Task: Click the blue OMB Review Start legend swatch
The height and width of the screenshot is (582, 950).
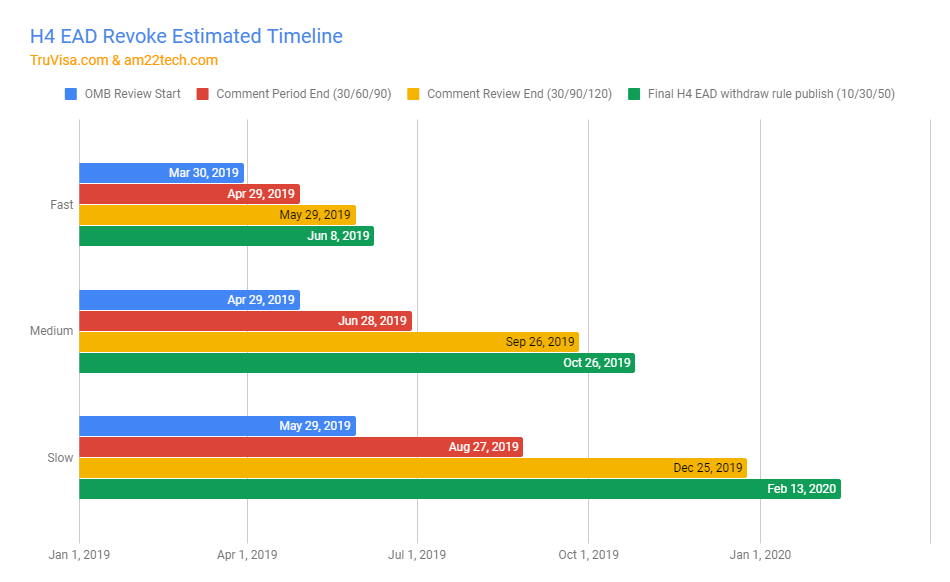Action: pos(71,94)
